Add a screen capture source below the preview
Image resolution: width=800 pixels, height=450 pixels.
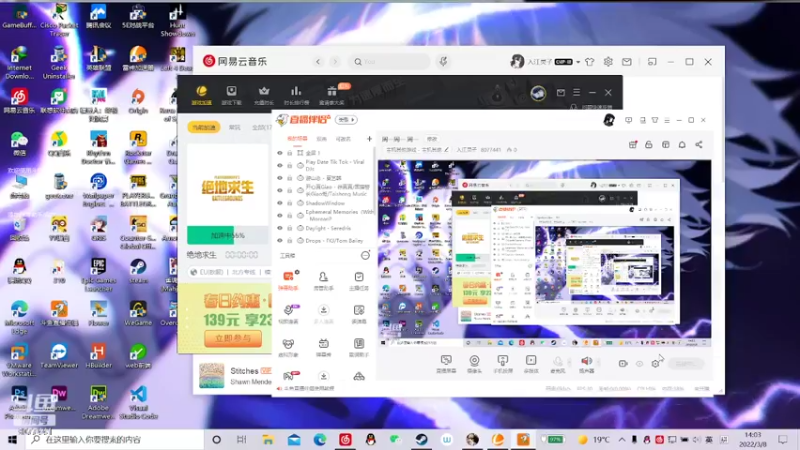(x=446, y=363)
